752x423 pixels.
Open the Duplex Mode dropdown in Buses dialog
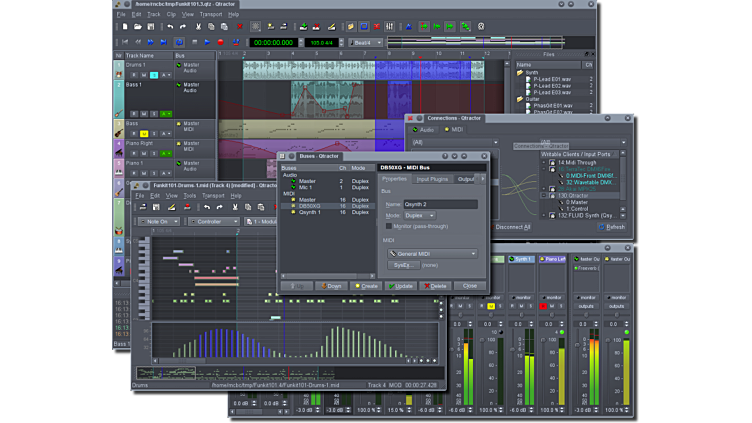420,216
